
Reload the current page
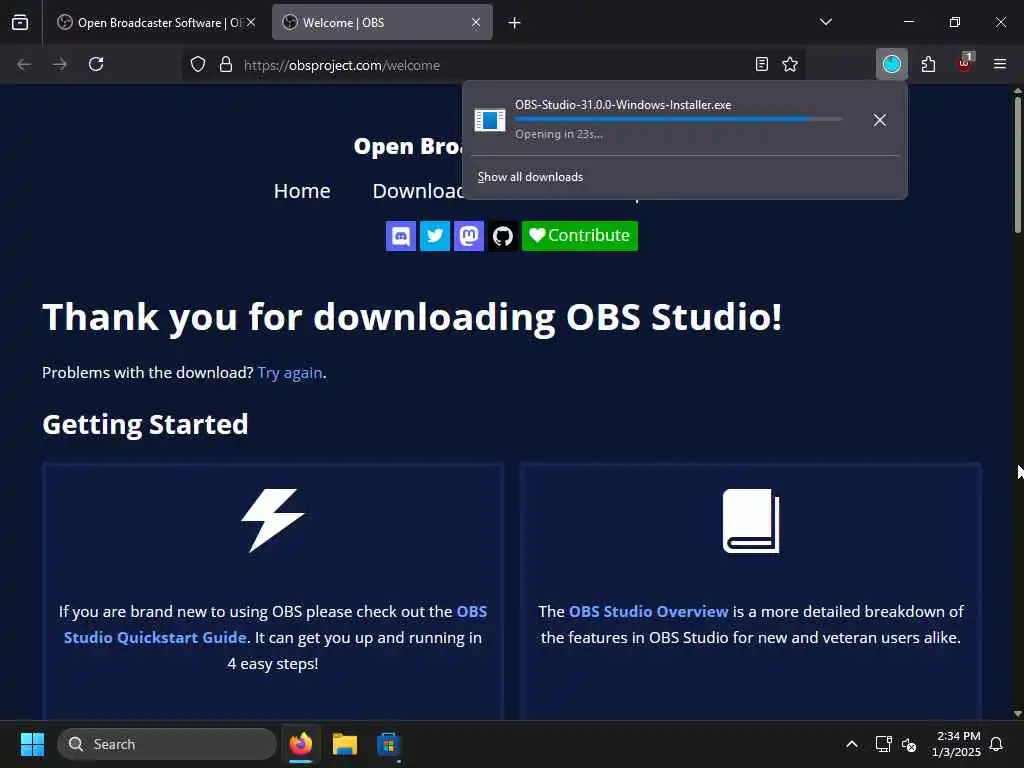(96, 64)
